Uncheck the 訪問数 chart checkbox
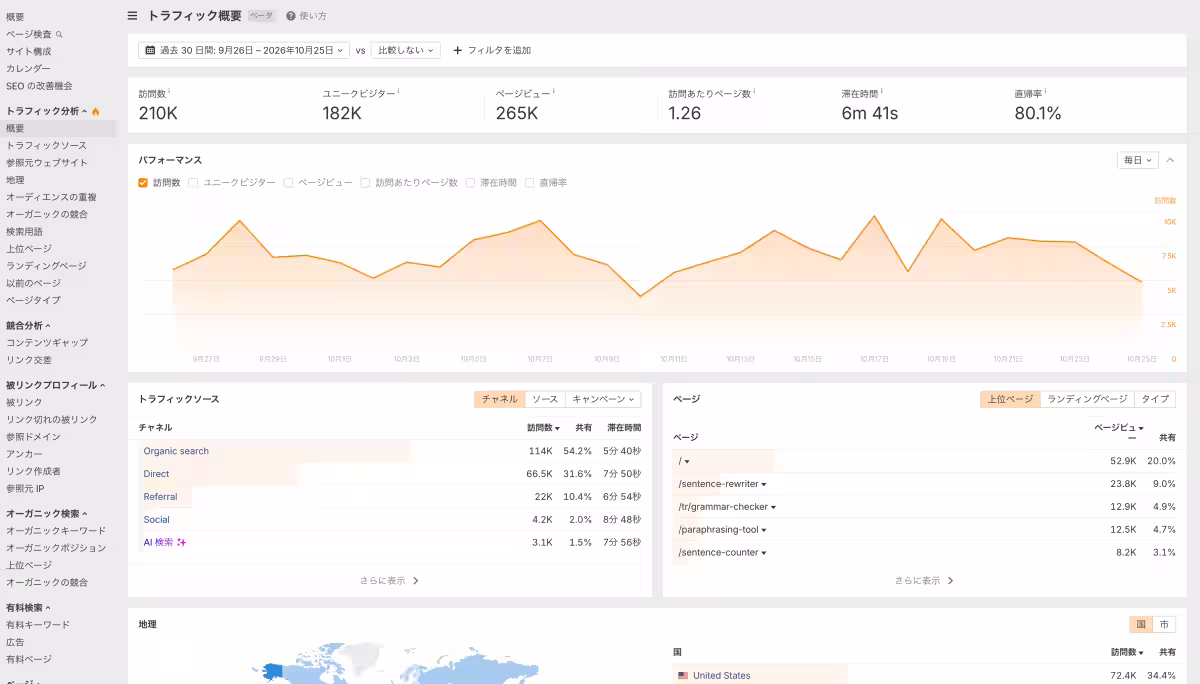 (143, 183)
